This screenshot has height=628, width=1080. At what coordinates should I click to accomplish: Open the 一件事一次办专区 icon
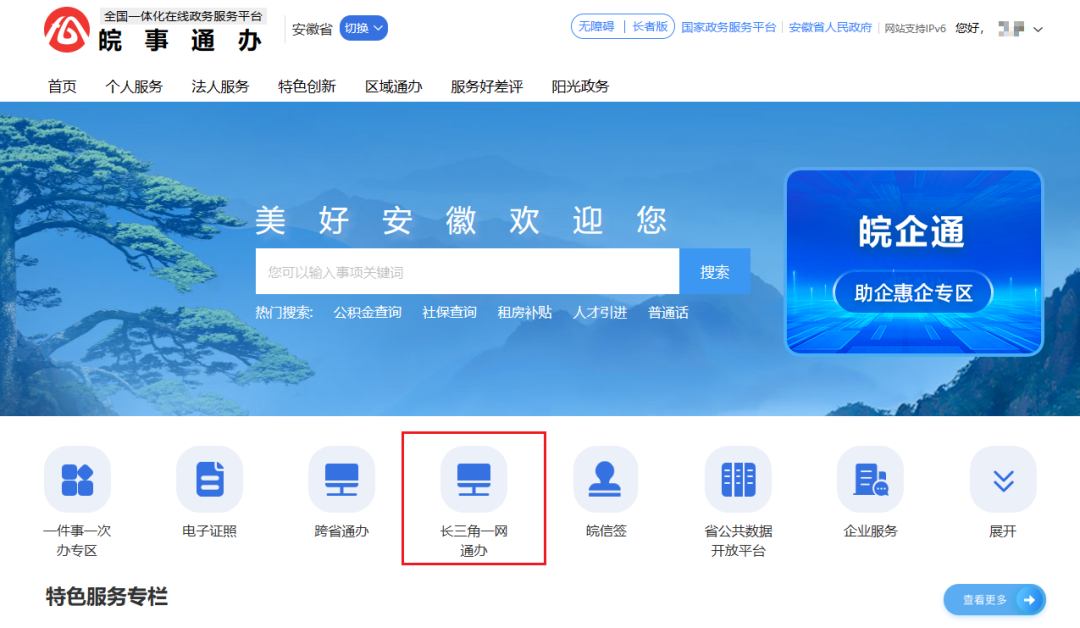pyautogui.click(x=77, y=479)
